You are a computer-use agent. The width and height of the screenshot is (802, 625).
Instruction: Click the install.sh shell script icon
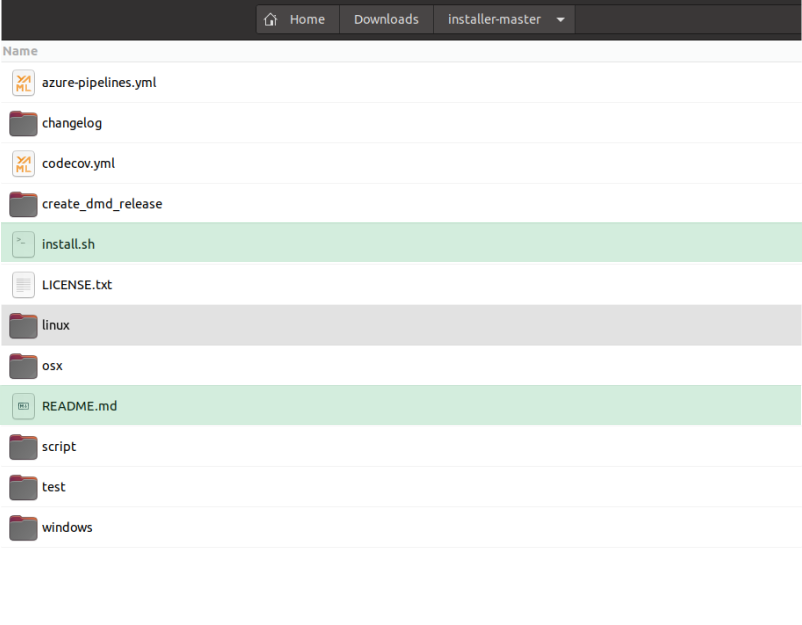click(23, 243)
